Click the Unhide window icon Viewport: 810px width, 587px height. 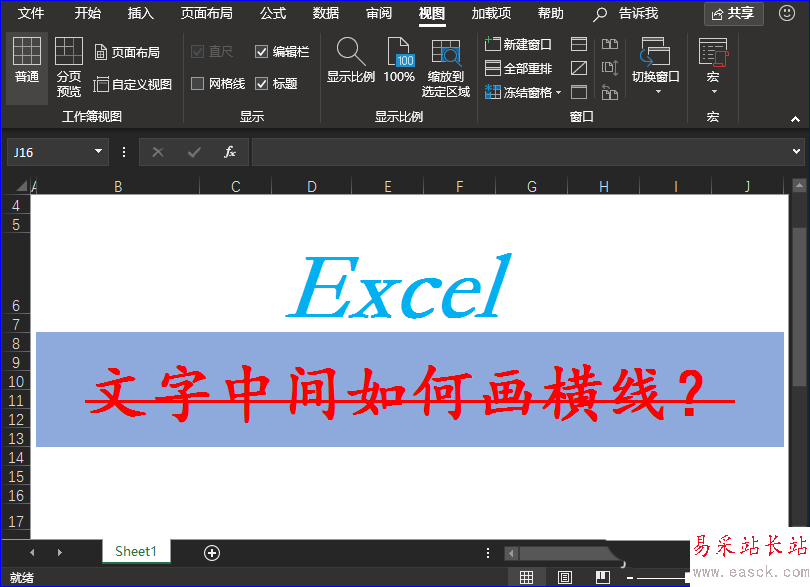[579, 92]
